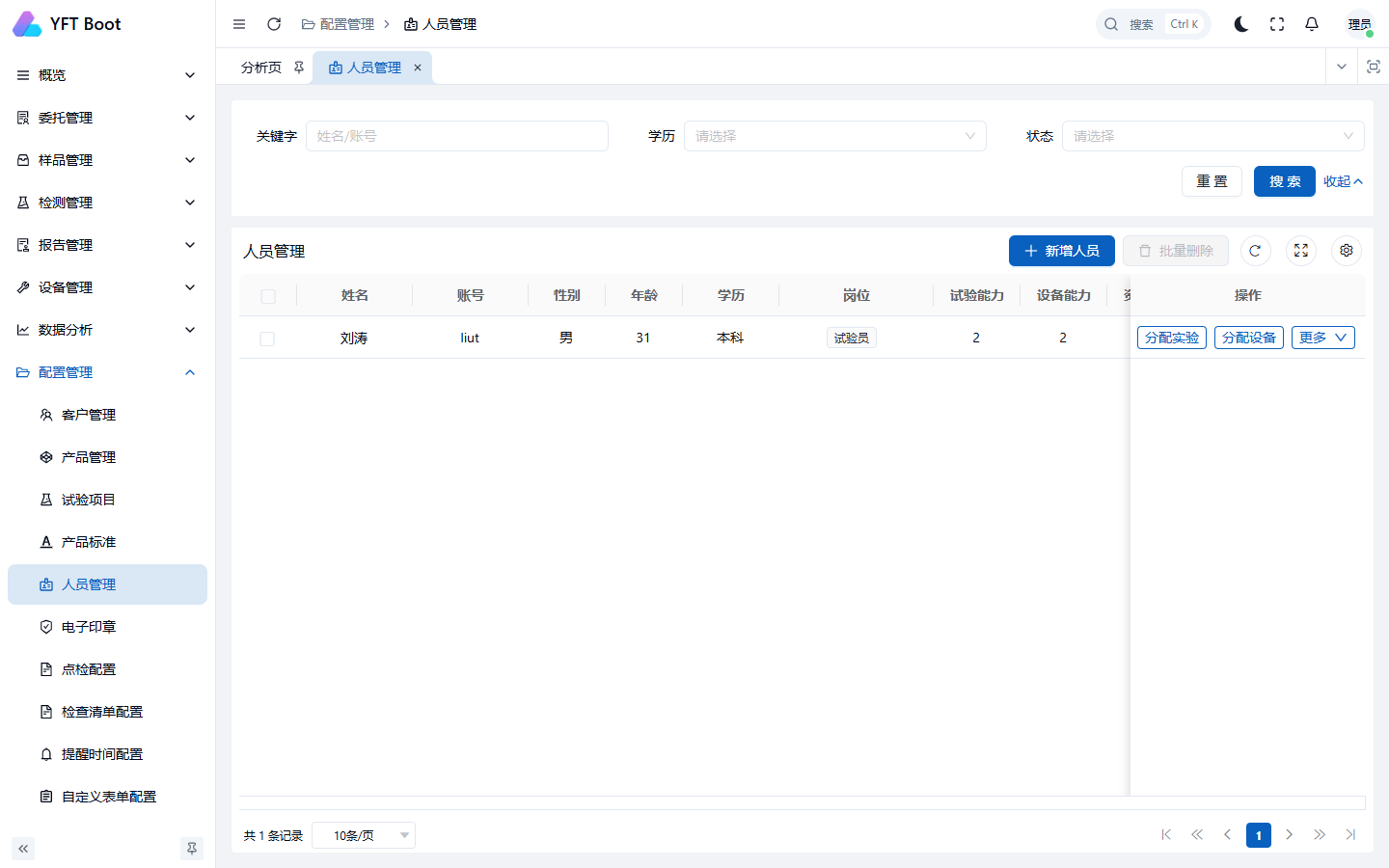Open 试验项目 in sidebar
This screenshot has height=868, width=1389.
click(106, 500)
